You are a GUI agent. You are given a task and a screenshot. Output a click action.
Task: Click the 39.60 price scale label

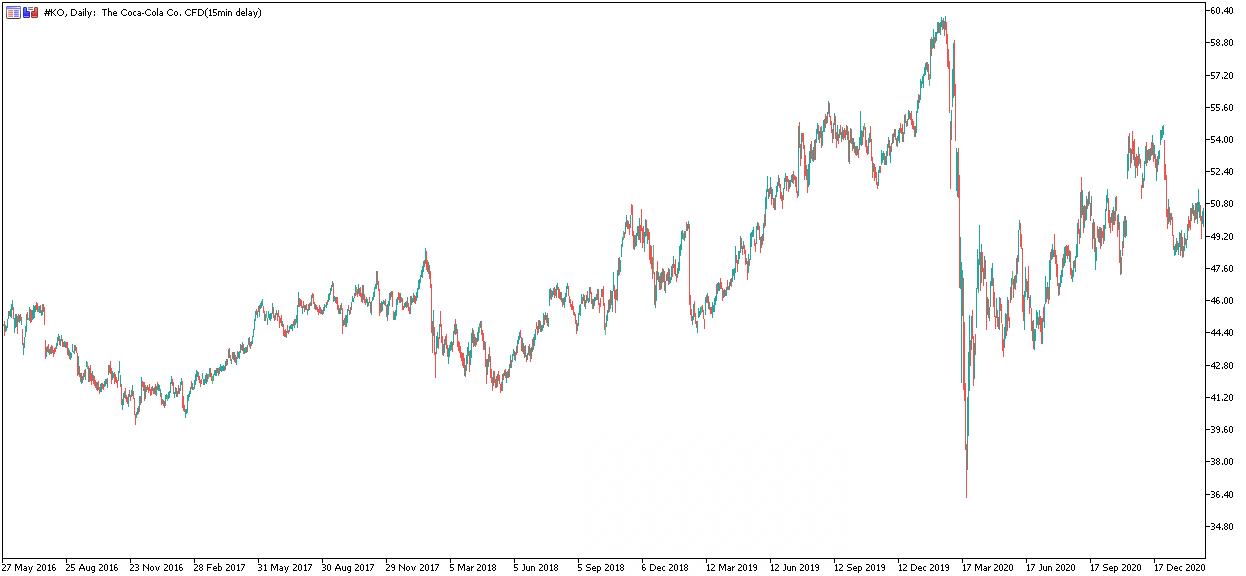1223,430
